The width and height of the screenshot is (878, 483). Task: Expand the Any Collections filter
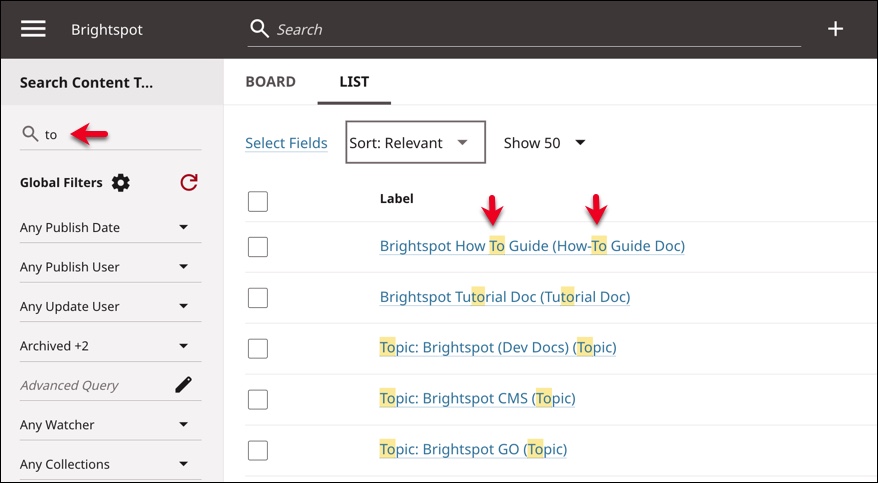click(x=110, y=464)
